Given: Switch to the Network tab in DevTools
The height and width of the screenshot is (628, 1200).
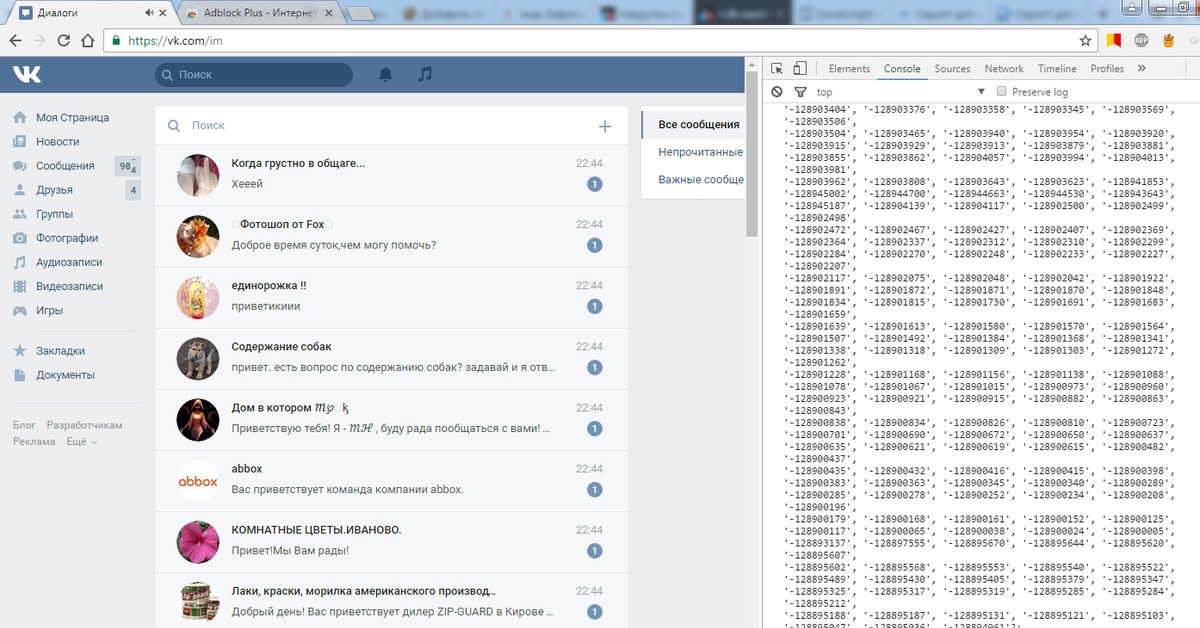Looking at the screenshot, I should [1003, 69].
